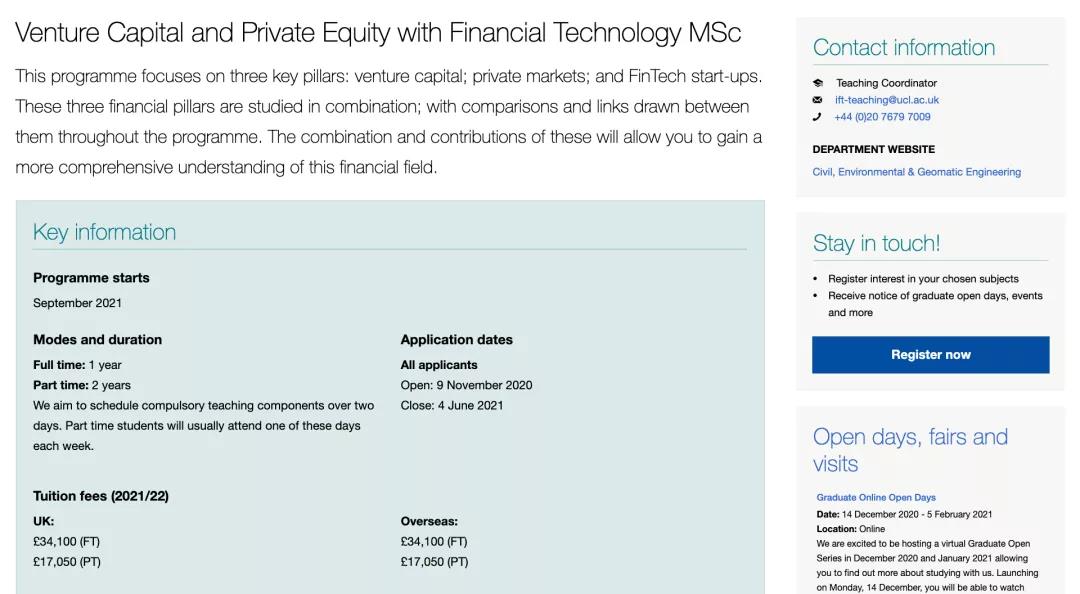Click the Programme starts label
Screen dimensions: 1080x594
click(91, 278)
